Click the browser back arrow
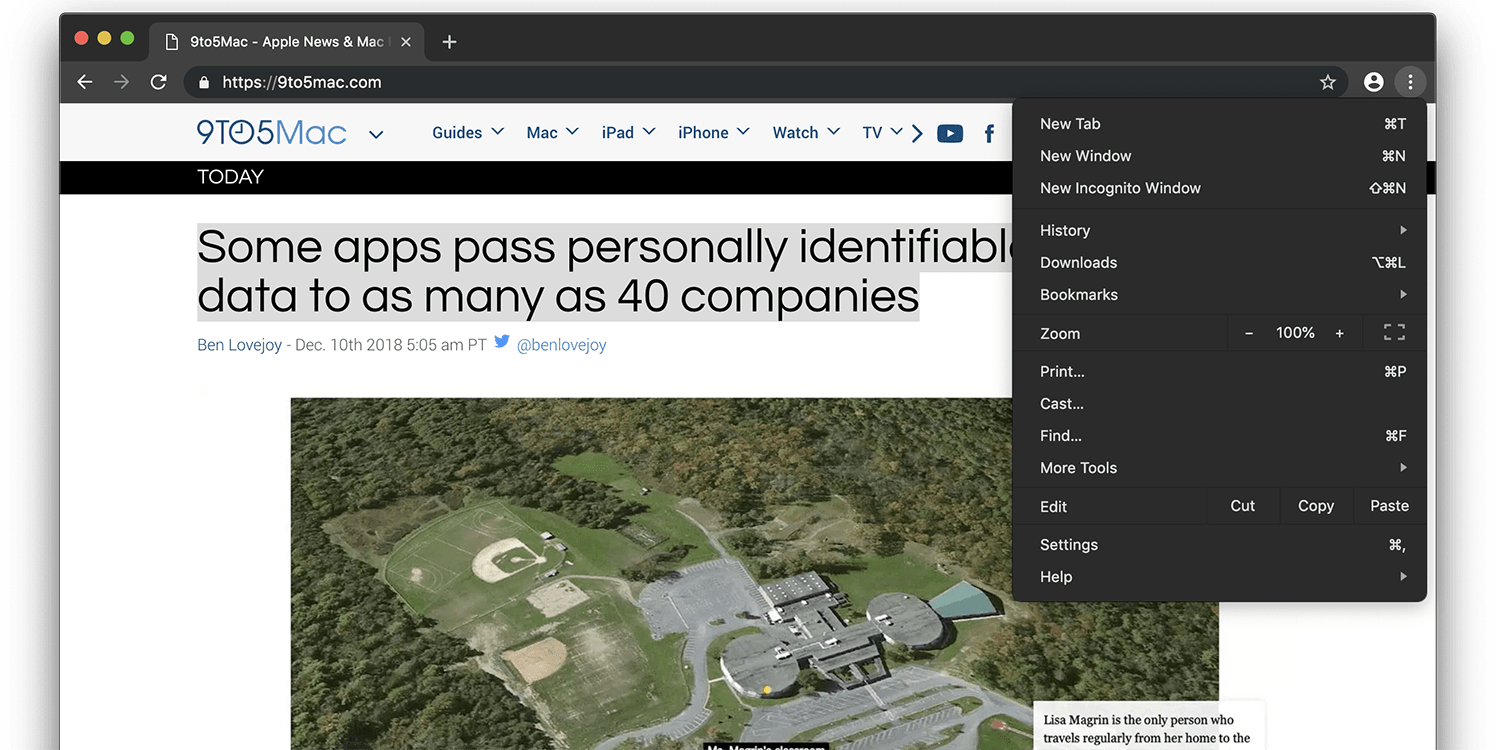The image size is (1500, 750). click(85, 82)
